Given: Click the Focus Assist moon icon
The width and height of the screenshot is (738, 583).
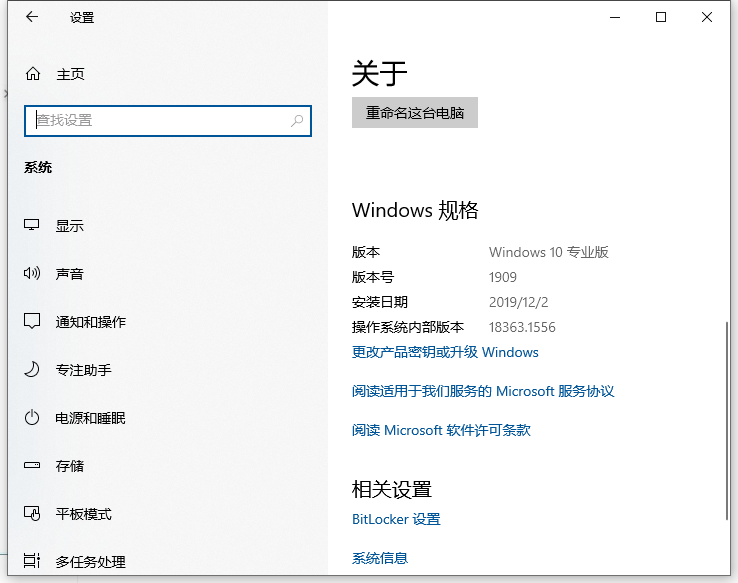Looking at the screenshot, I should [32, 370].
